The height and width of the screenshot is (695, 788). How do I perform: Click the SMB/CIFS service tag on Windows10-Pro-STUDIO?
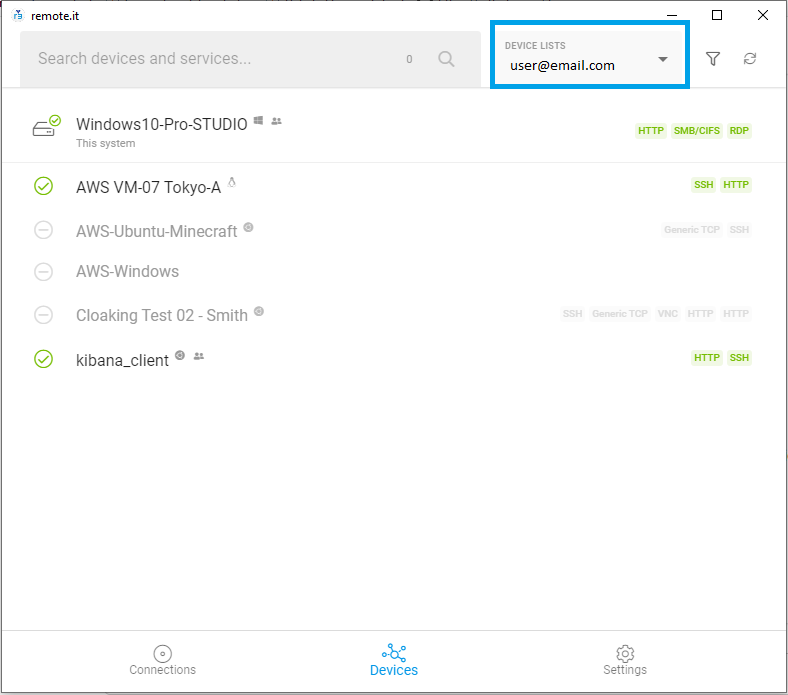tap(697, 131)
